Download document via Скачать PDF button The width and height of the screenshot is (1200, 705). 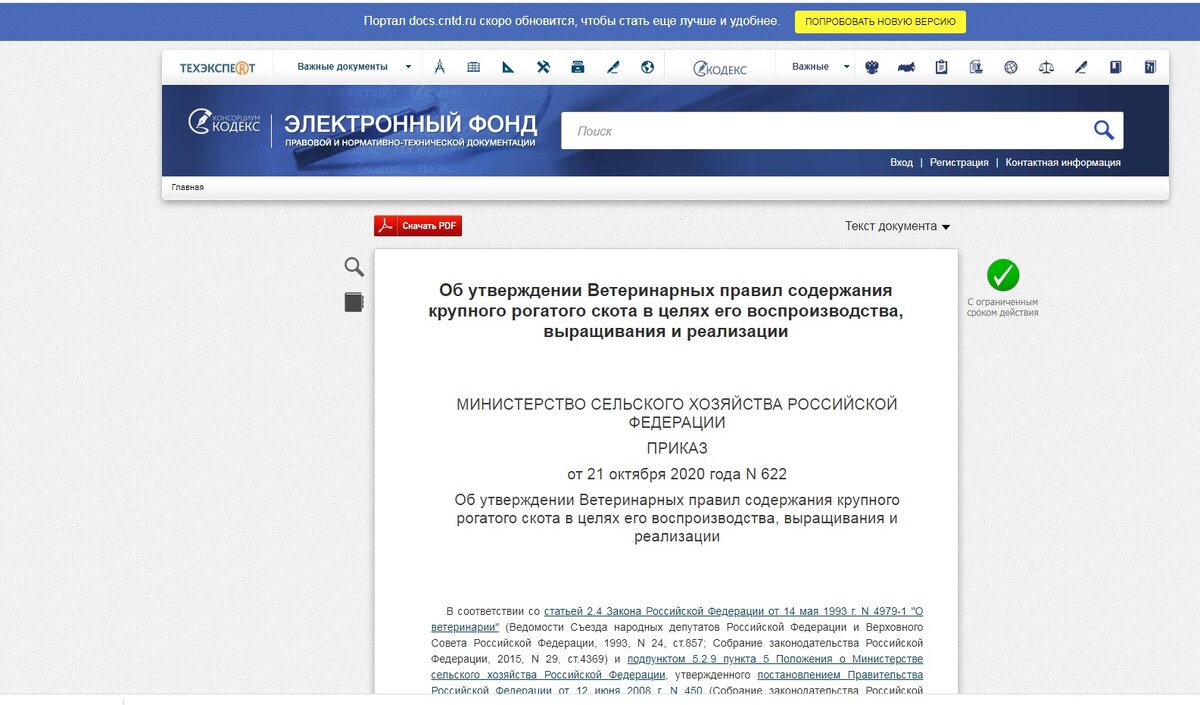pos(418,226)
